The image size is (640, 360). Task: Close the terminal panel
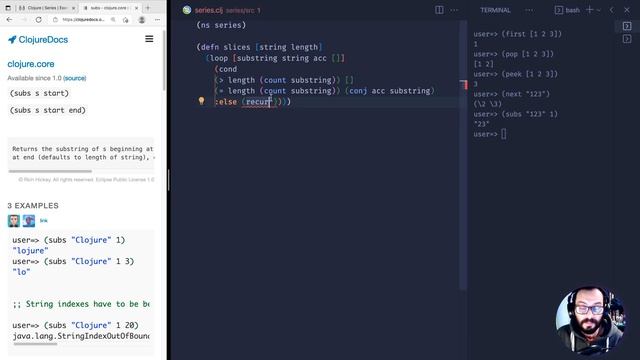[x=627, y=10]
